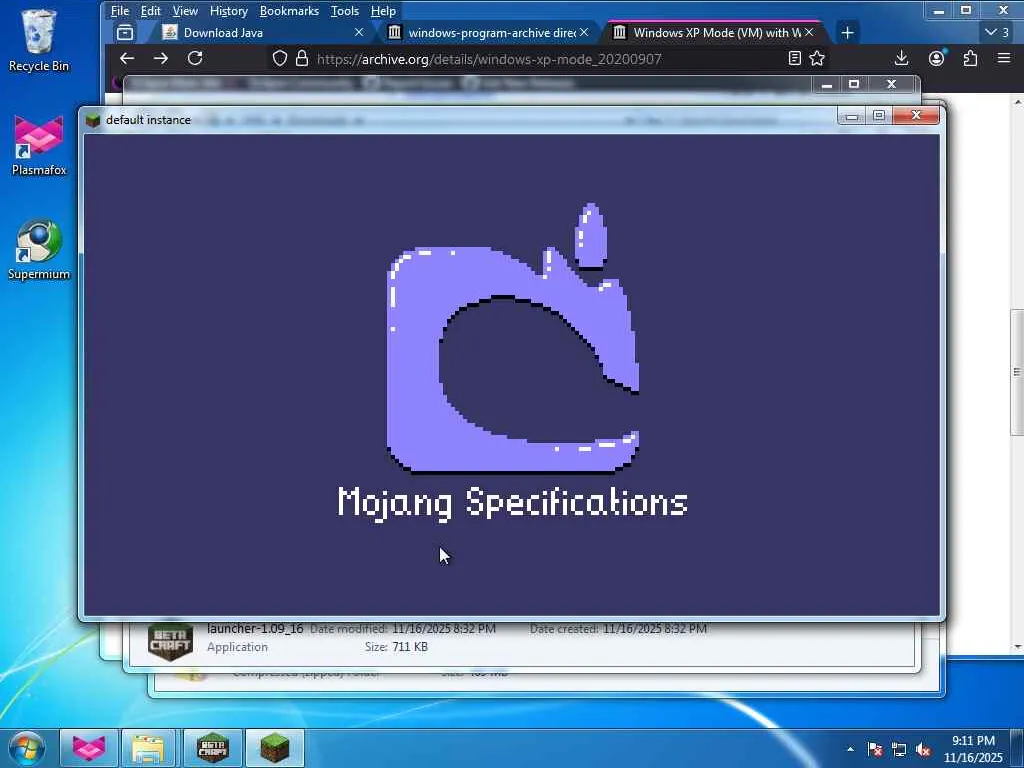Maximize the blurred window behind default instance
The image size is (1024, 768).
click(x=854, y=84)
